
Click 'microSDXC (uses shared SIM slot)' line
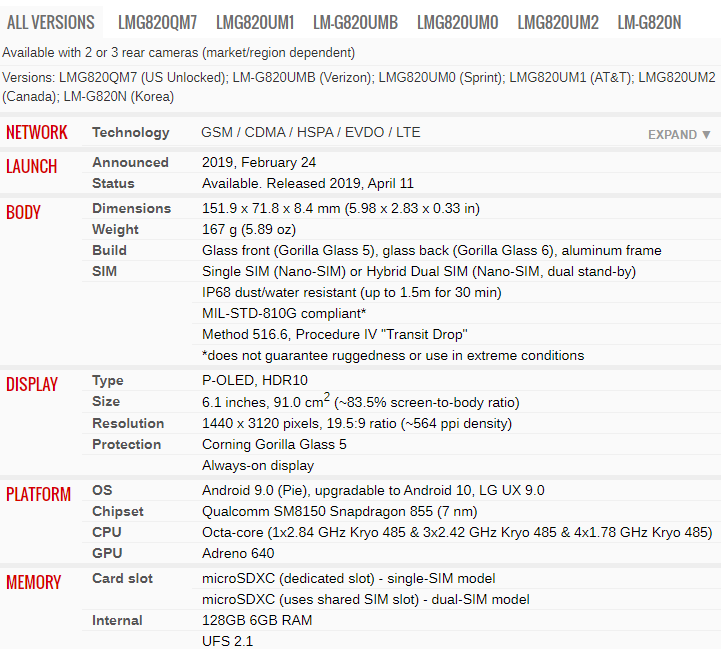tap(366, 600)
